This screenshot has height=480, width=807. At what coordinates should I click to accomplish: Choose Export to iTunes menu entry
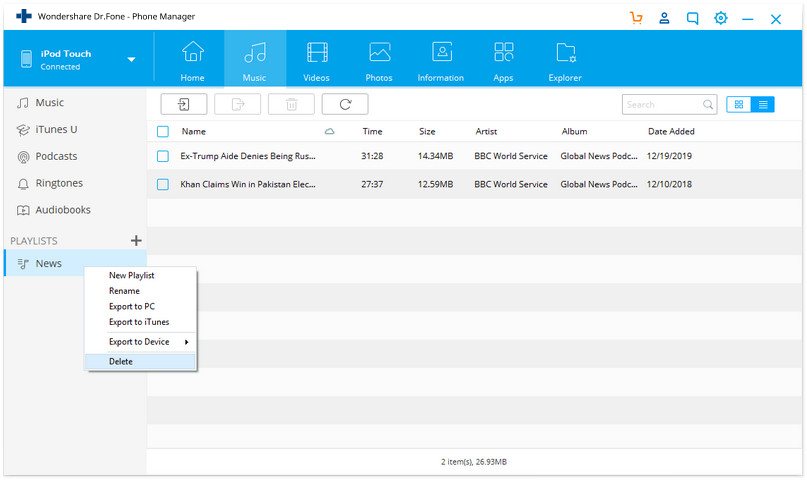140,322
